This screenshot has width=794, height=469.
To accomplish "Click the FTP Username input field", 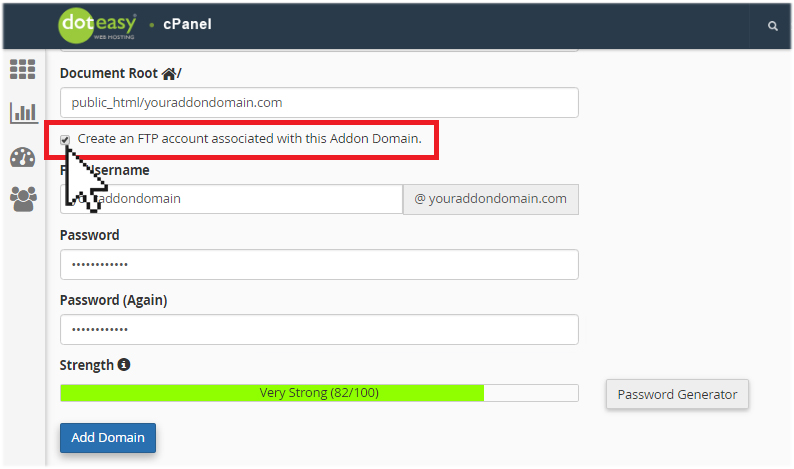I will 231,199.
